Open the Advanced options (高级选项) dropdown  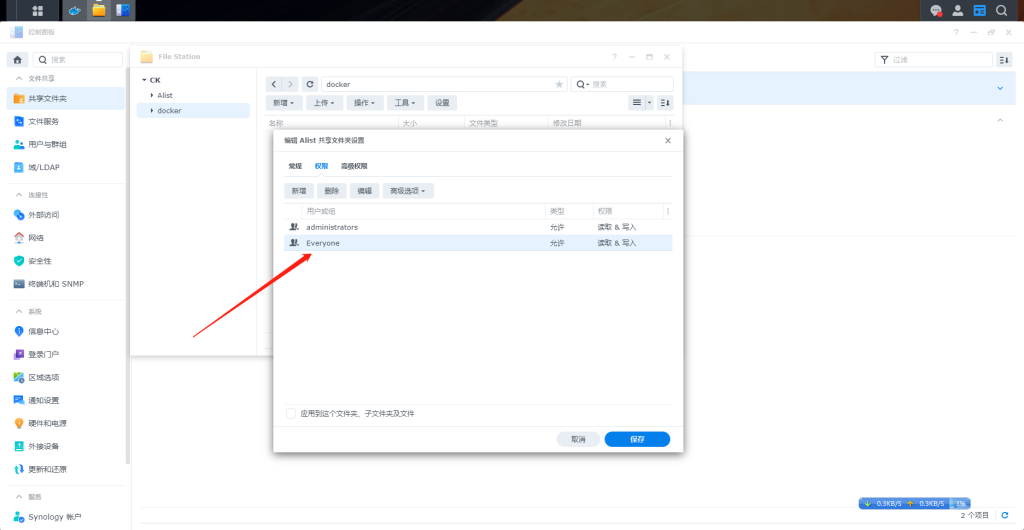coord(408,191)
